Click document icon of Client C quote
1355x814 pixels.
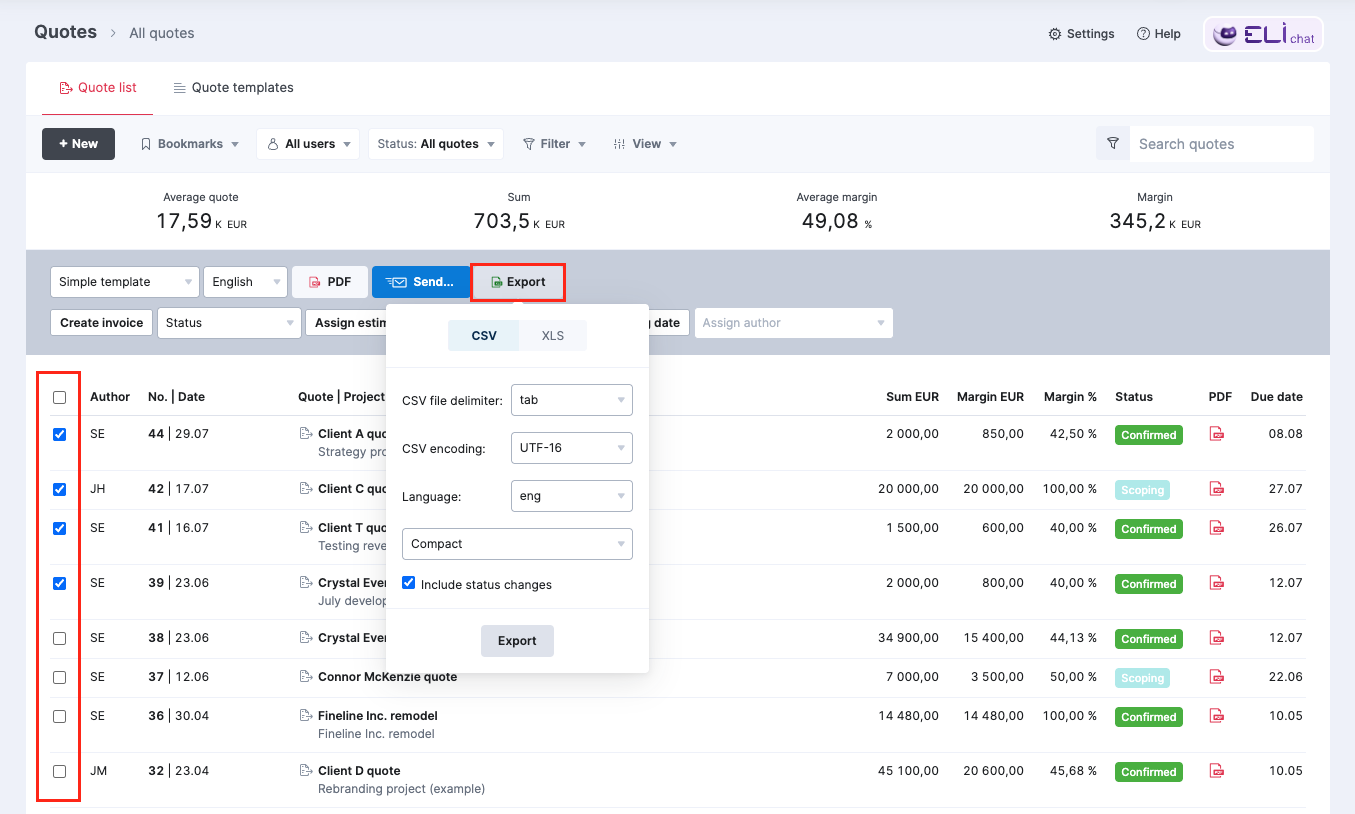point(306,489)
